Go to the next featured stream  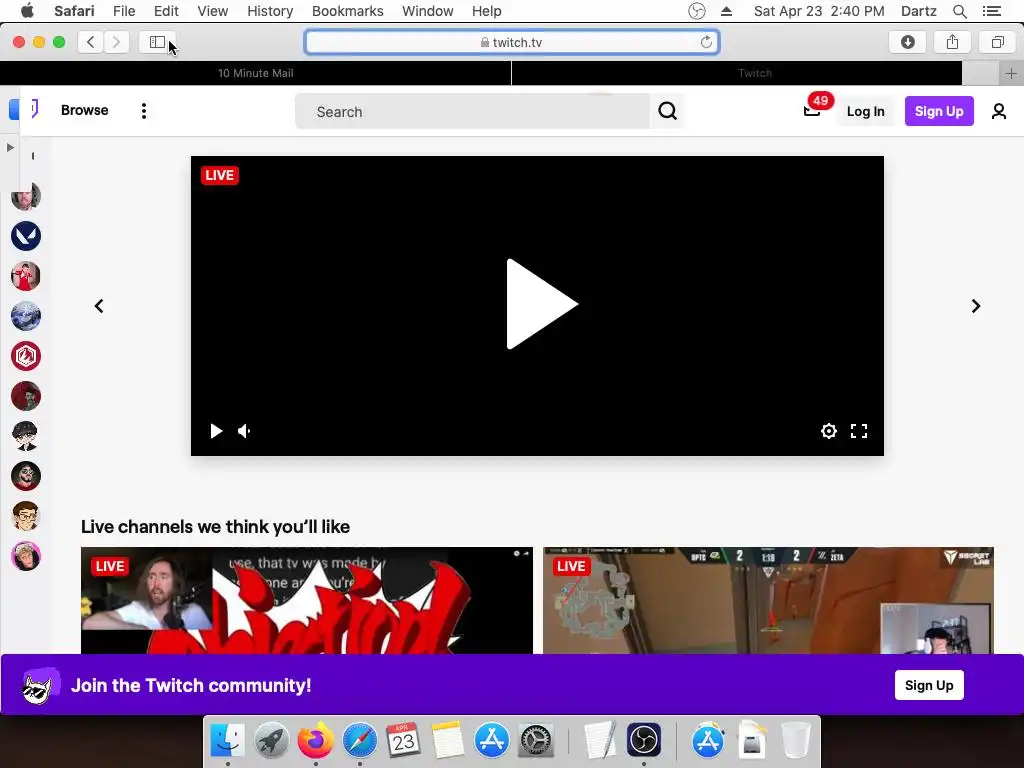click(x=976, y=306)
